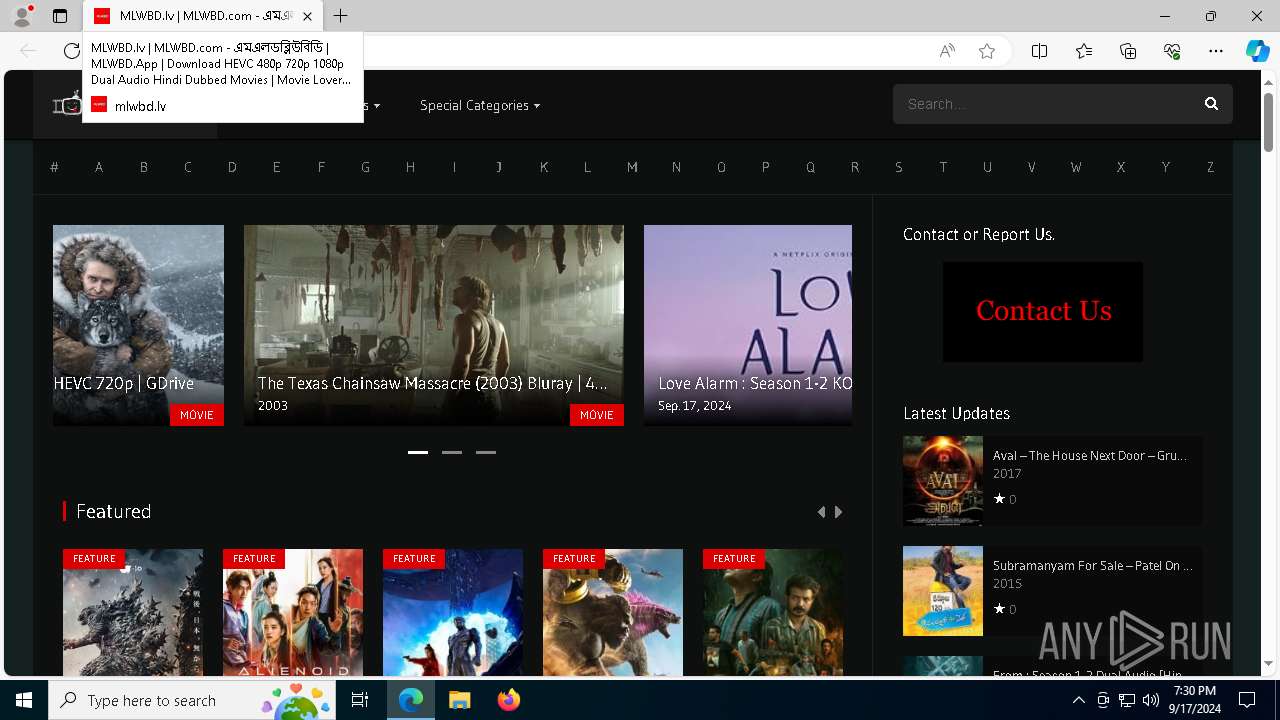Filter movies by letter Z
Viewport: 1280px width, 720px height.
(1210, 167)
